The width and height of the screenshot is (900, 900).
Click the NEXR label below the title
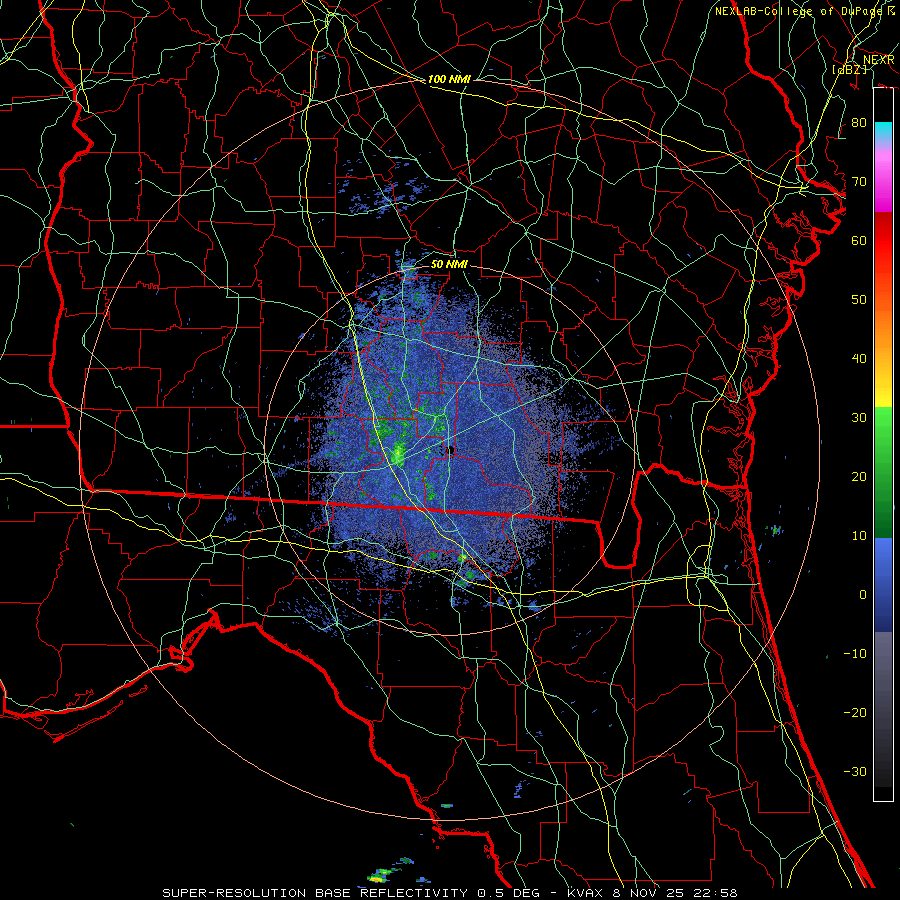click(x=879, y=59)
